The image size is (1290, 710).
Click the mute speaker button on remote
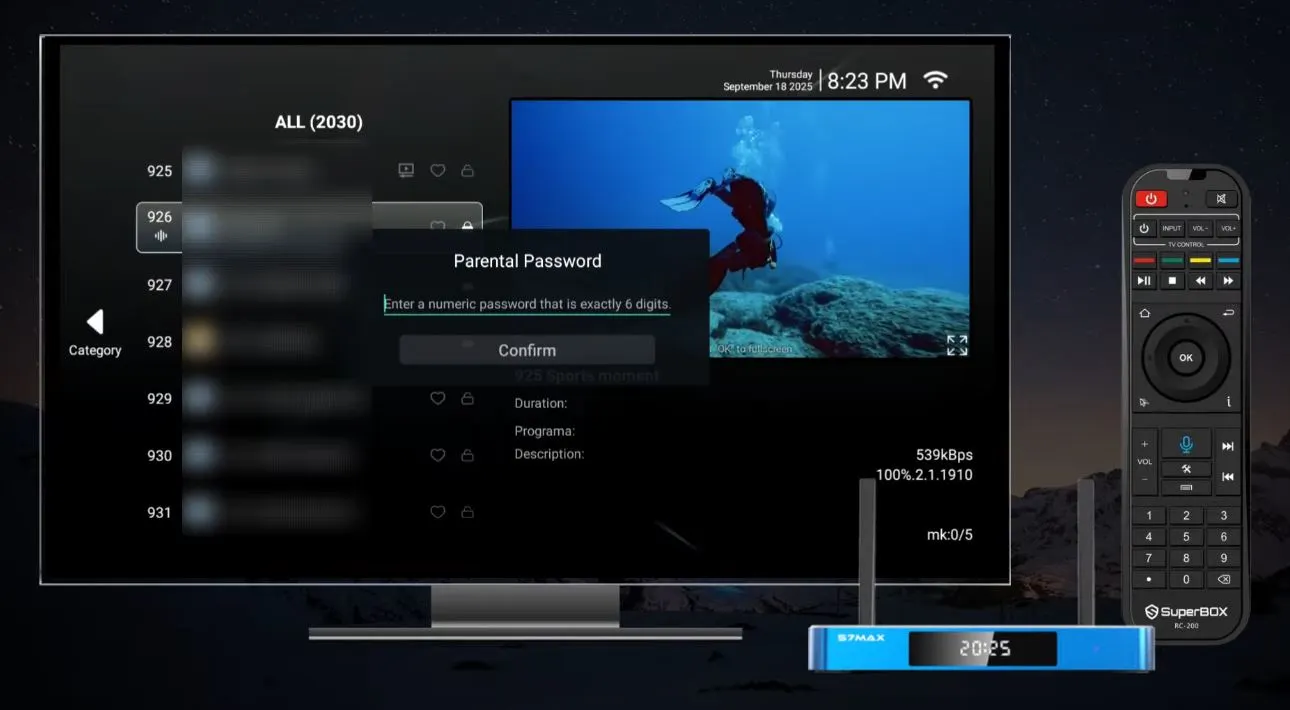click(1221, 199)
